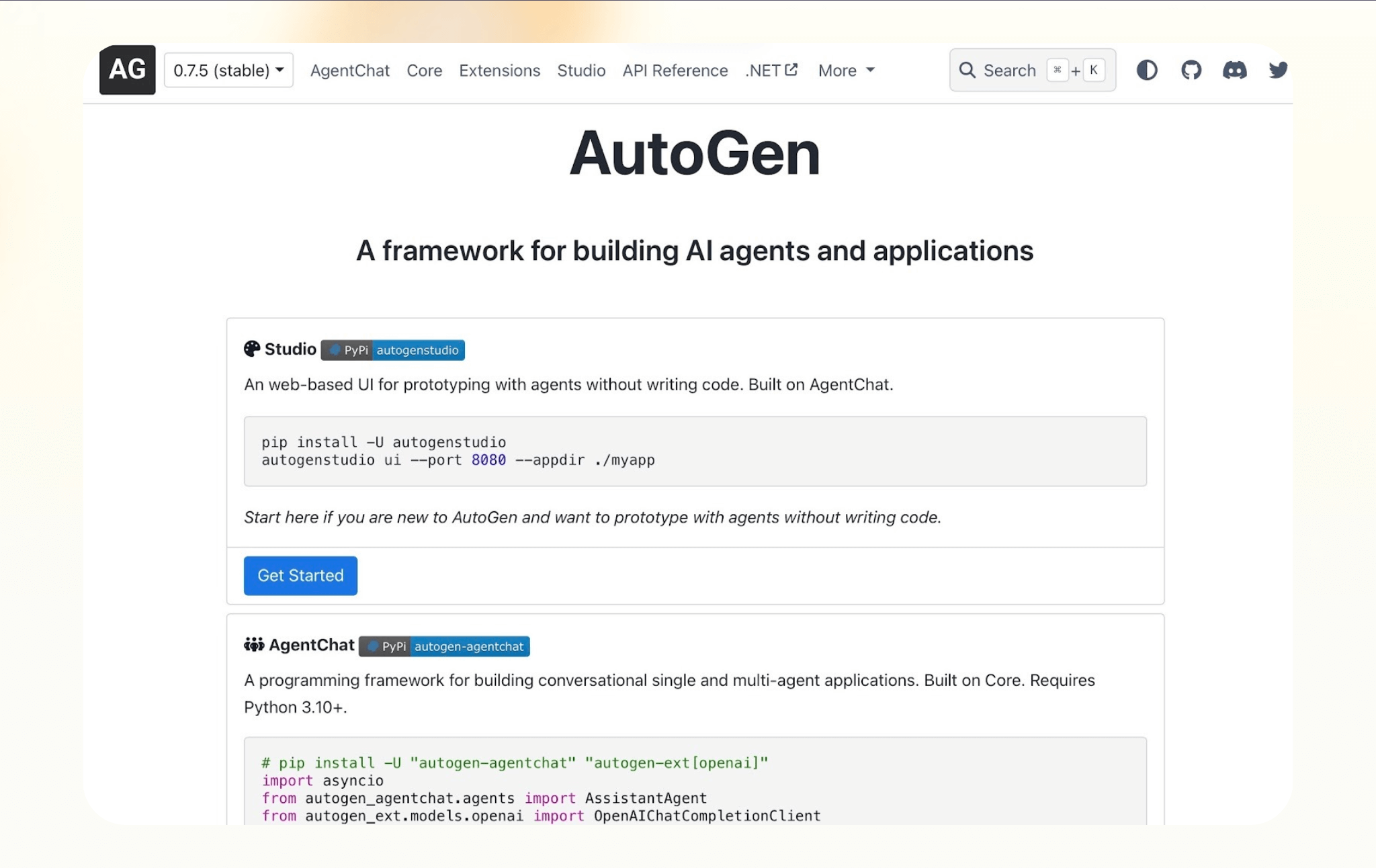1376x868 pixels.
Task: Click the PyPi autogen-agentchat badge
Action: tap(444, 646)
